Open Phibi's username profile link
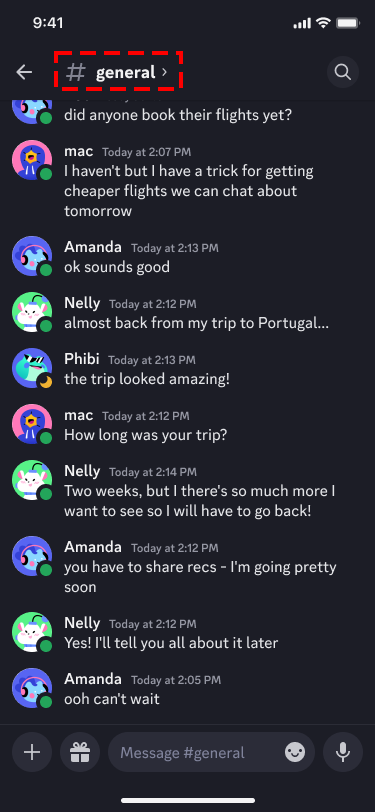Viewport: 375px width, 812px height. click(x=82, y=359)
